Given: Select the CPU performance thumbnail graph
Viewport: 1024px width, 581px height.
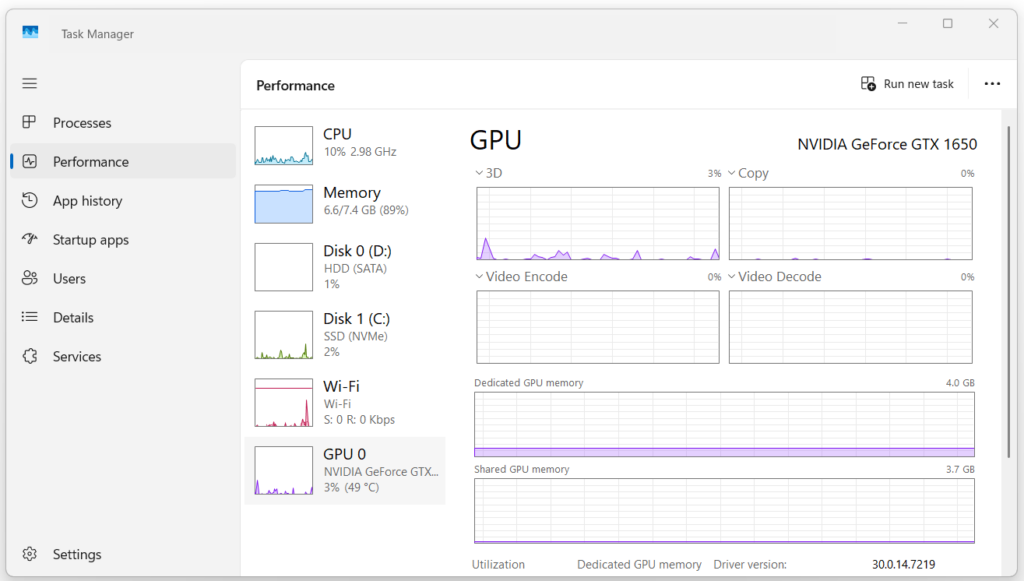Looking at the screenshot, I should coord(283,145).
